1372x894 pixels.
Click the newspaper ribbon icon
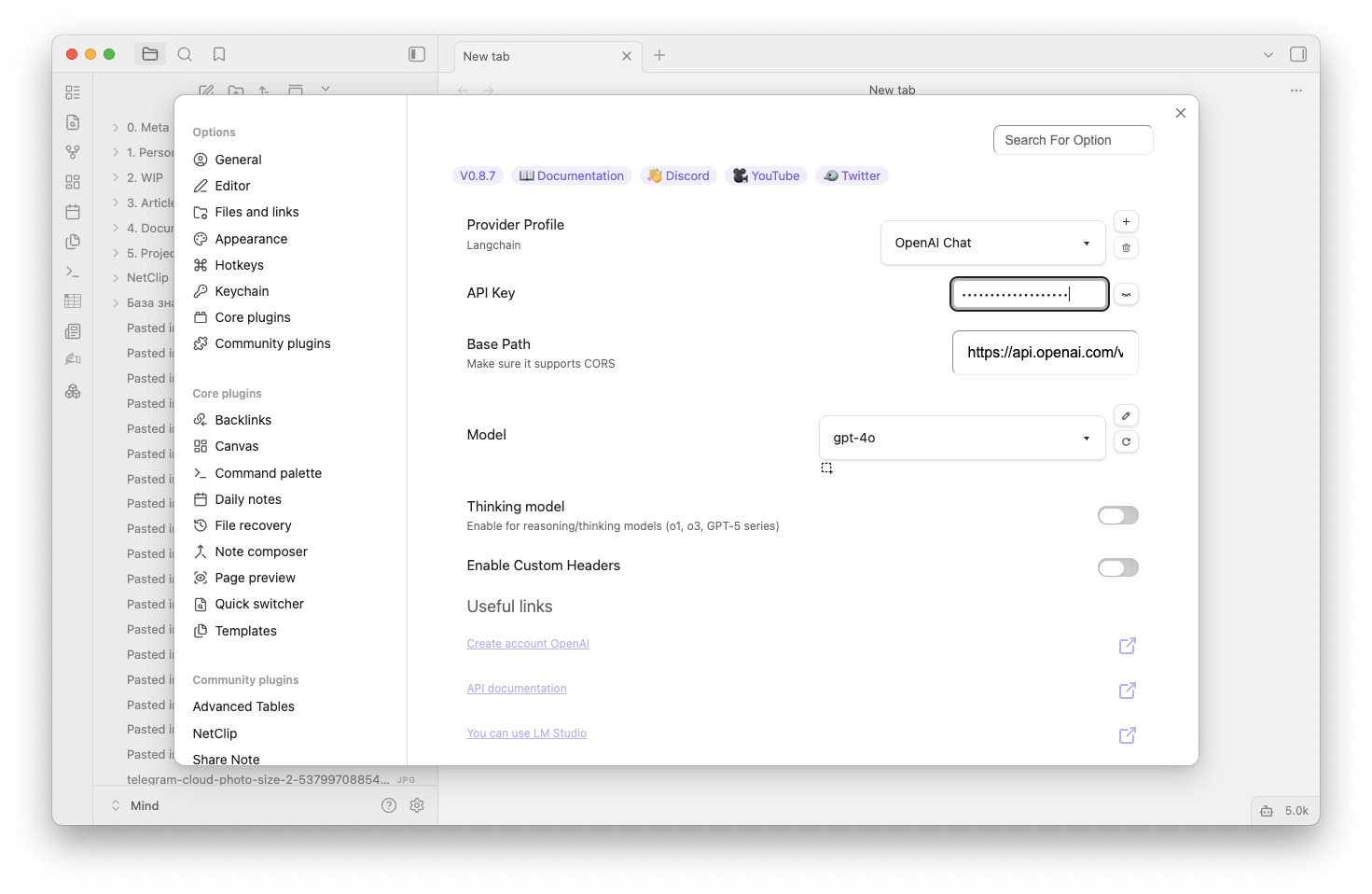(73, 331)
